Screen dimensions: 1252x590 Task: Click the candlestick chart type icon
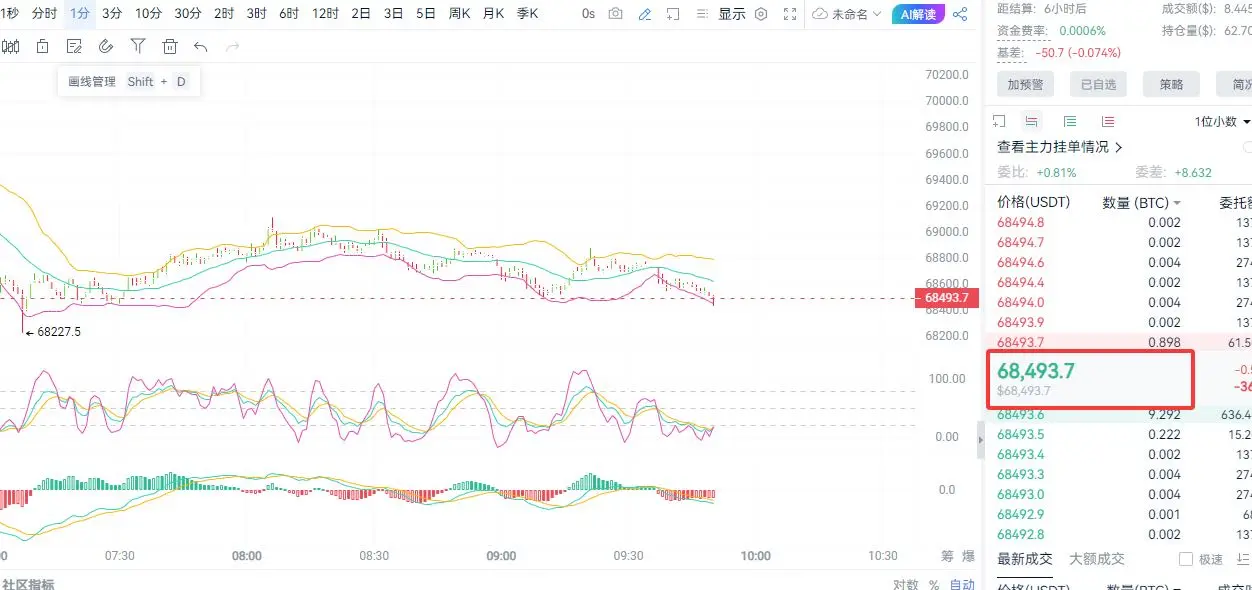click(x=11, y=46)
